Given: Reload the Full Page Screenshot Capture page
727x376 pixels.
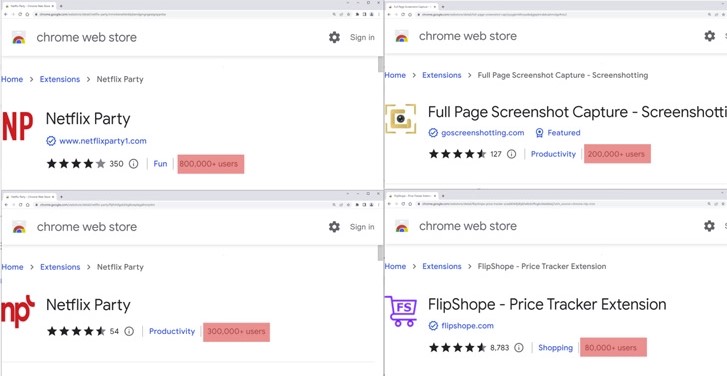Looking at the screenshot, I should [402, 14].
